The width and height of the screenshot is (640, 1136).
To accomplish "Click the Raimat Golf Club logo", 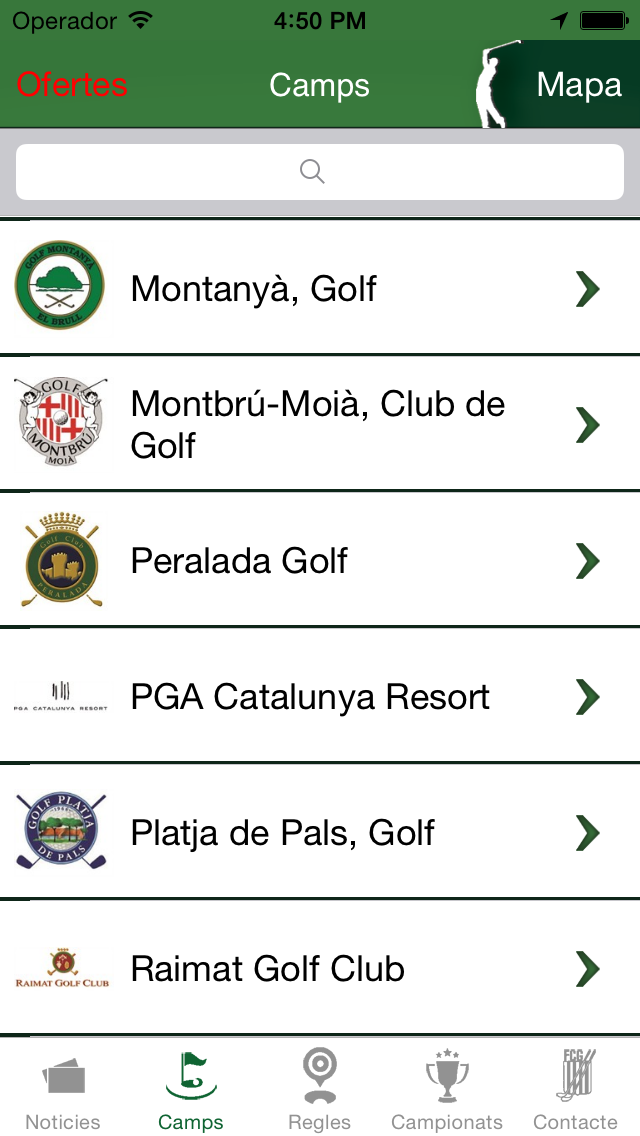I will tap(60, 968).
